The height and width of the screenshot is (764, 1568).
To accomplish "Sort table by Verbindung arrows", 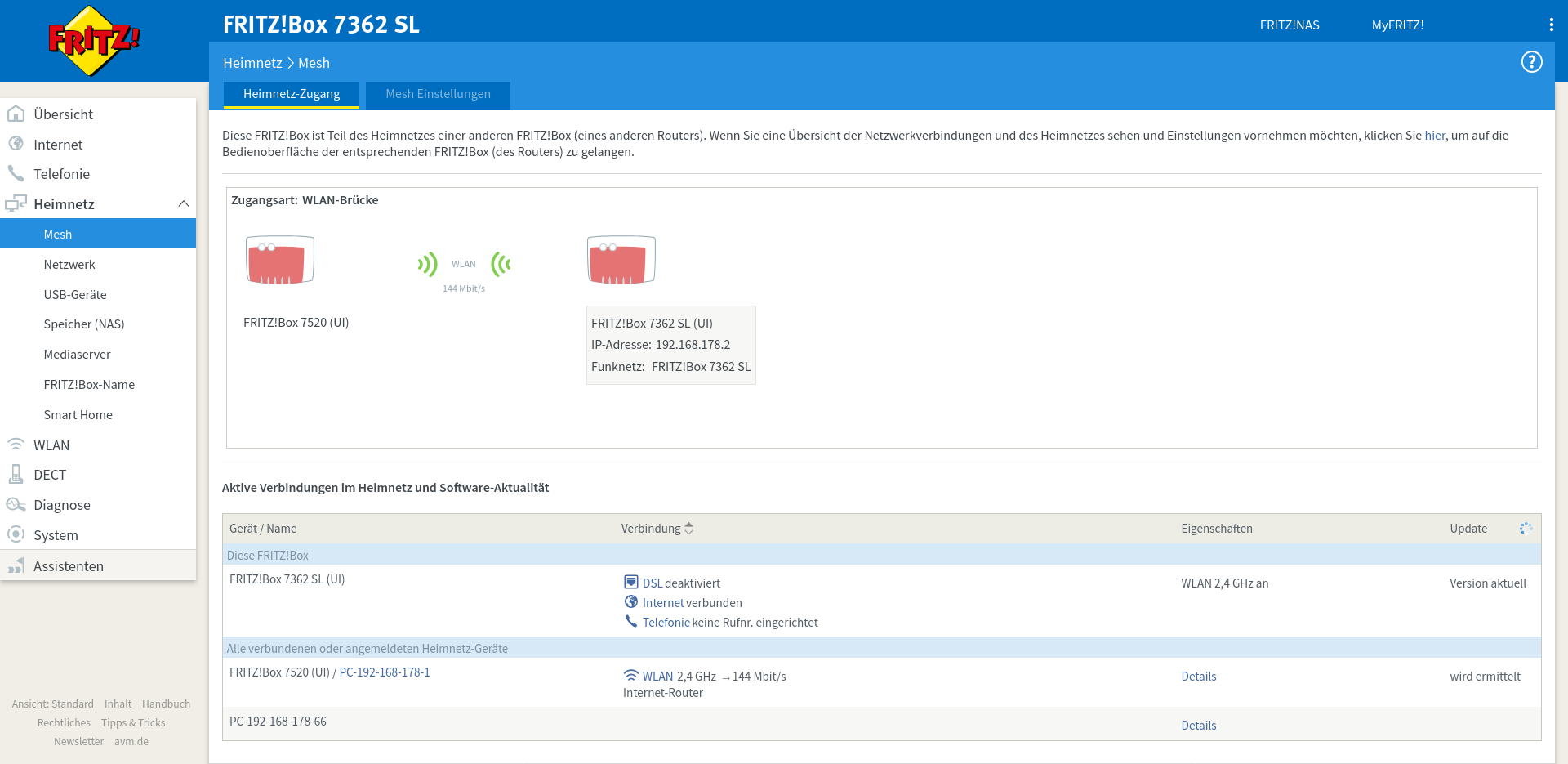I will pos(689,529).
